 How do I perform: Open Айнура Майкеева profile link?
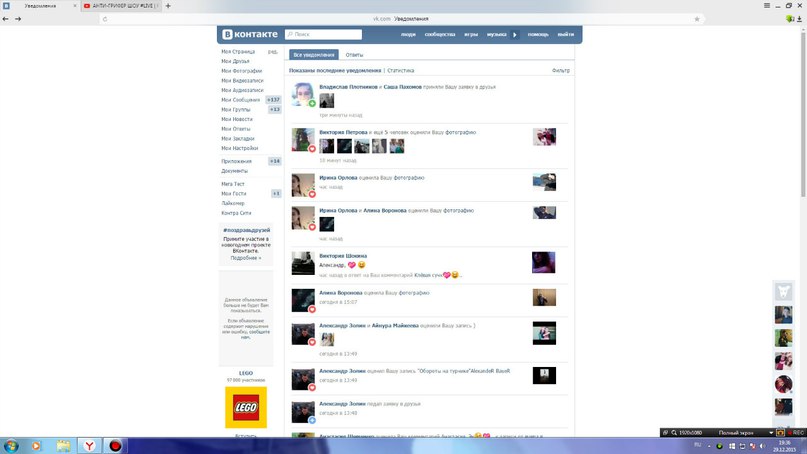[395, 326]
